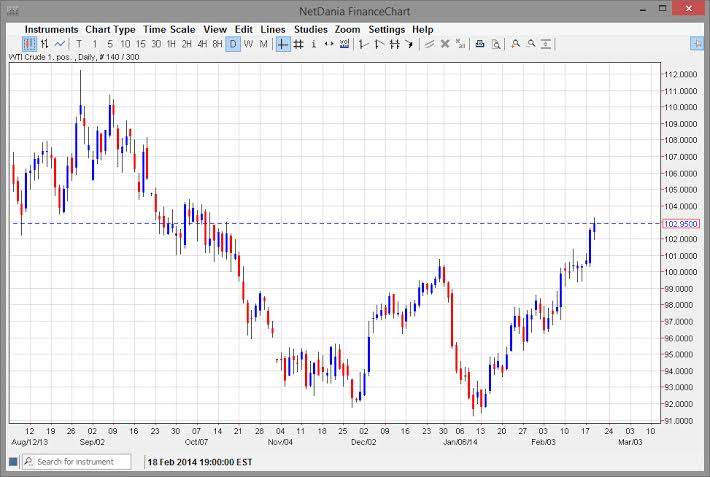Viewport: 710px width, 477px height.
Task: Click the pin icon at toolbar right
Action: click(697, 44)
